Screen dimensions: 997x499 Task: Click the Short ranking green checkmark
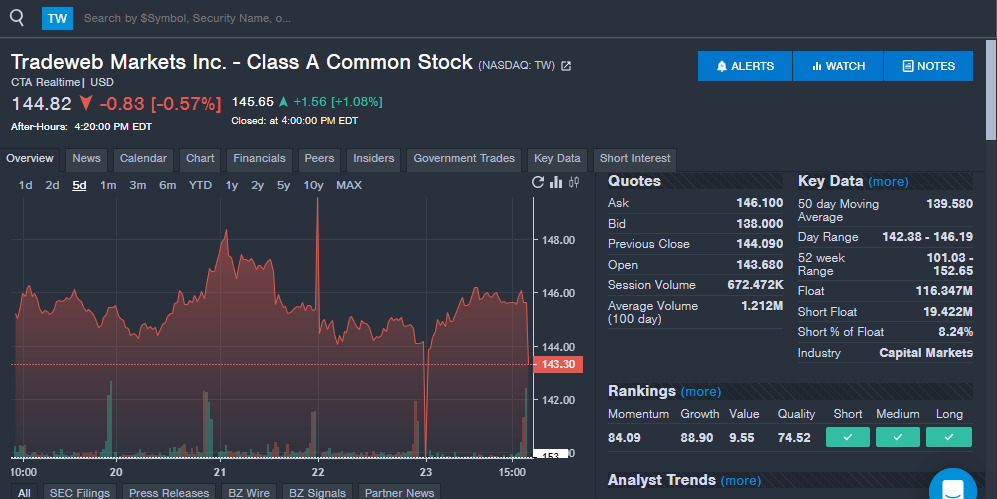[x=848, y=437]
